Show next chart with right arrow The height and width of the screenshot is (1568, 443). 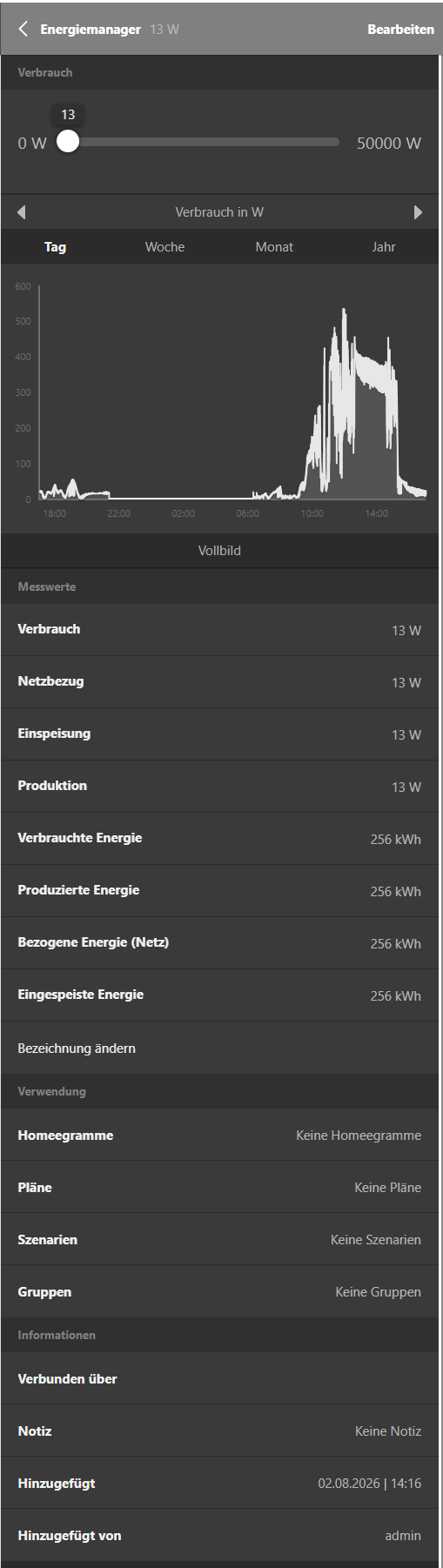click(x=418, y=212)
